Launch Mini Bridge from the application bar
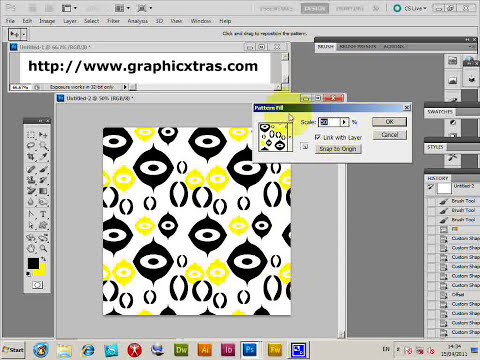This screenshot has height=360, width=480. pyautogui.click(x=49, y=8)
